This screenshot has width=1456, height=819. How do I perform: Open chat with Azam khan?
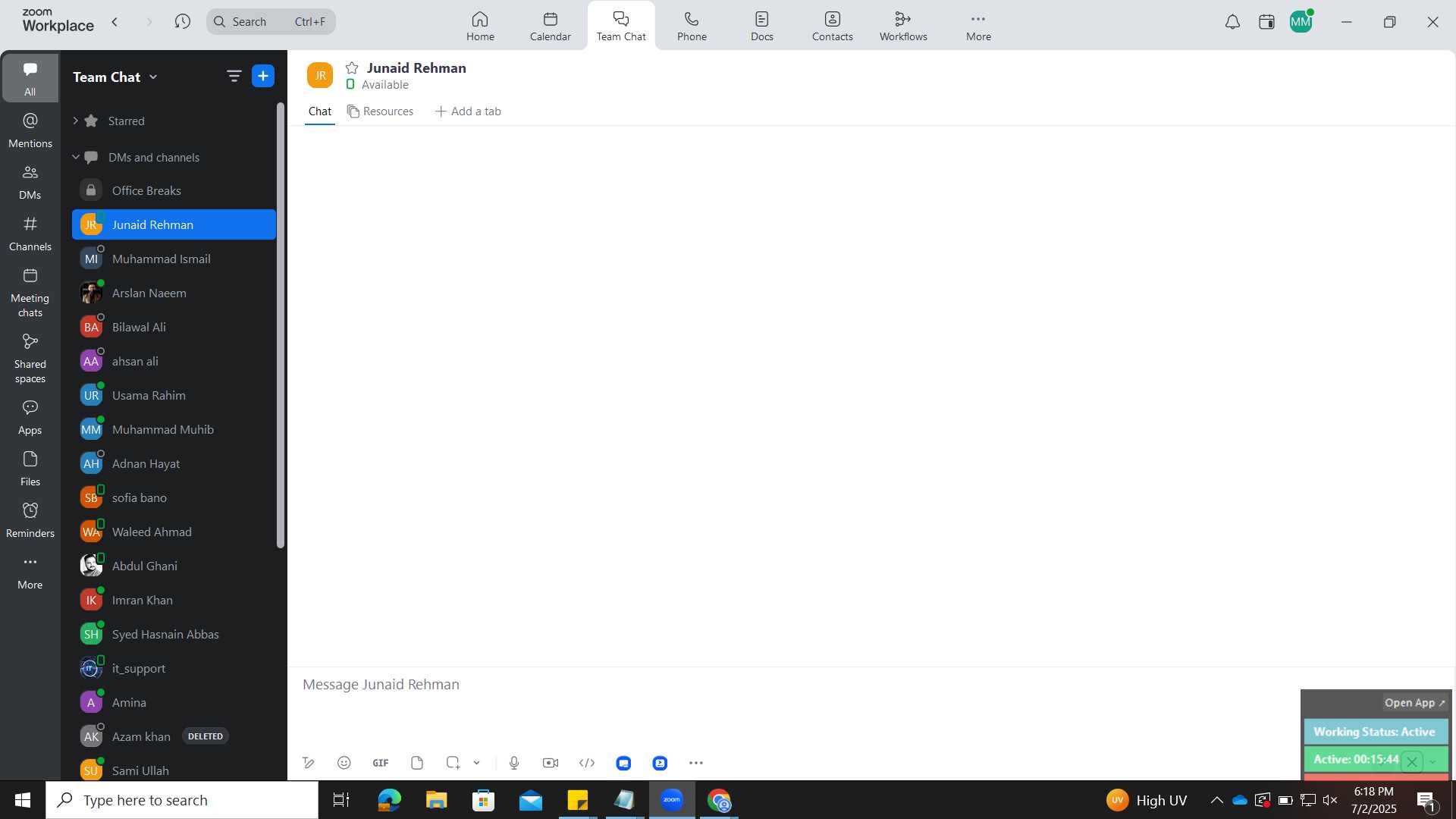click(x=174, y=736)
